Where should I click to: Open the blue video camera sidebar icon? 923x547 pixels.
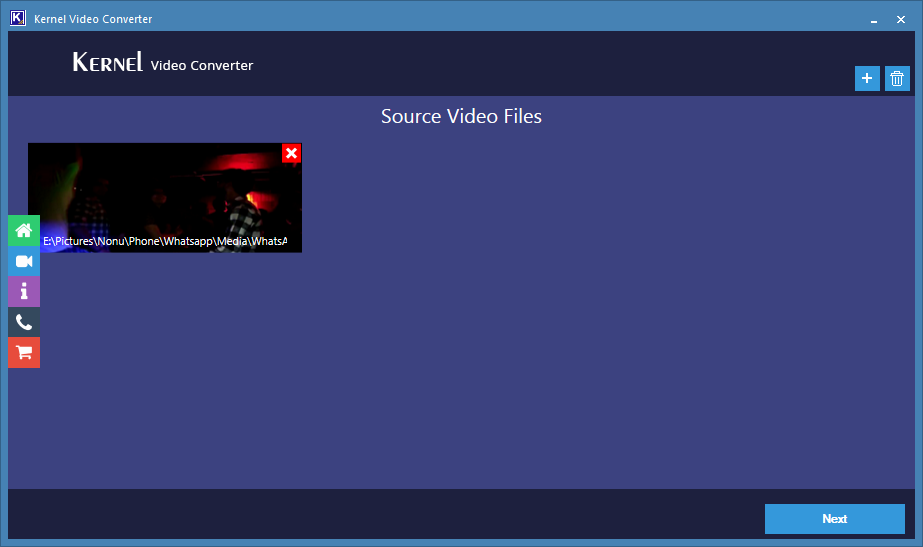24,261
